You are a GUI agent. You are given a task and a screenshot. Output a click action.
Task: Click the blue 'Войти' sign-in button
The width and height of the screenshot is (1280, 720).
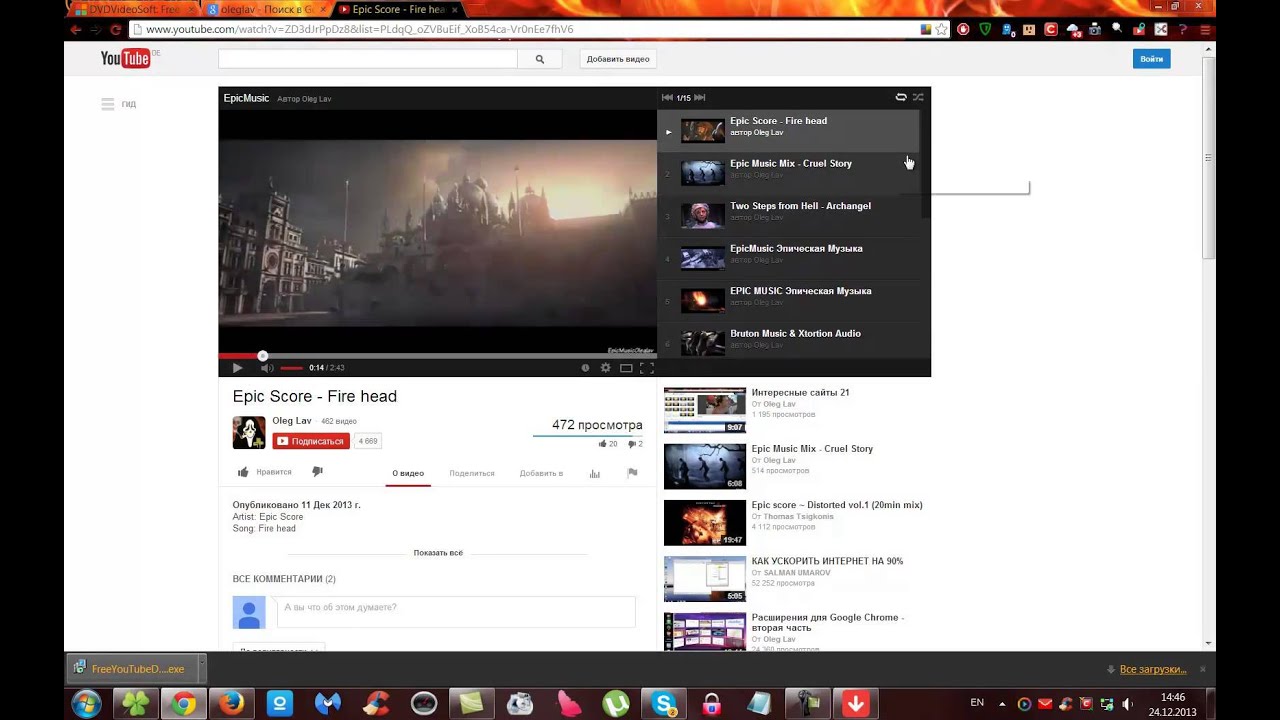click(x=1151, y=59)
